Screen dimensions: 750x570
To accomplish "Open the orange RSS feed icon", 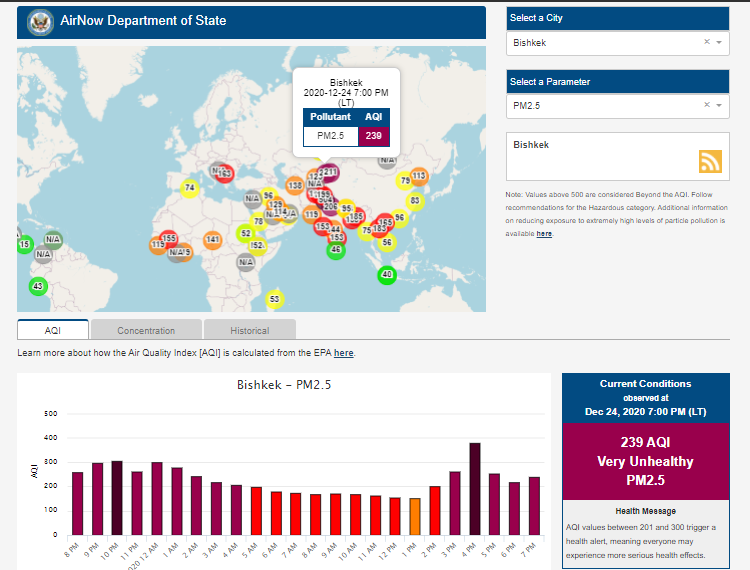I will [x=710, y=162].
